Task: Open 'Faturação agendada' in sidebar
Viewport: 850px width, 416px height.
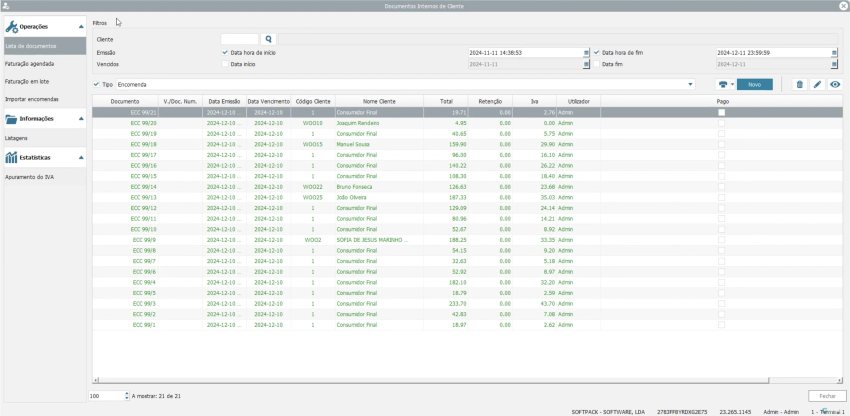Action: (30, 63)
